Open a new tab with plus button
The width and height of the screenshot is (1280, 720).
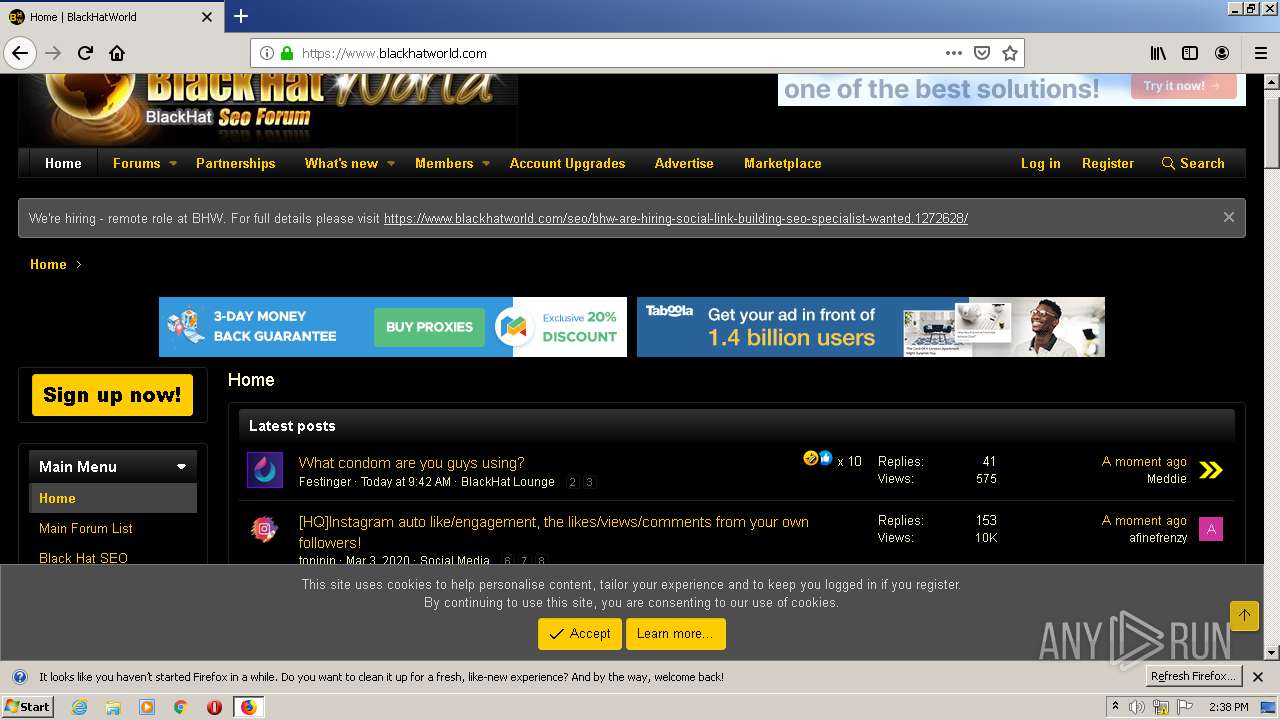click(x=241, y=16)
